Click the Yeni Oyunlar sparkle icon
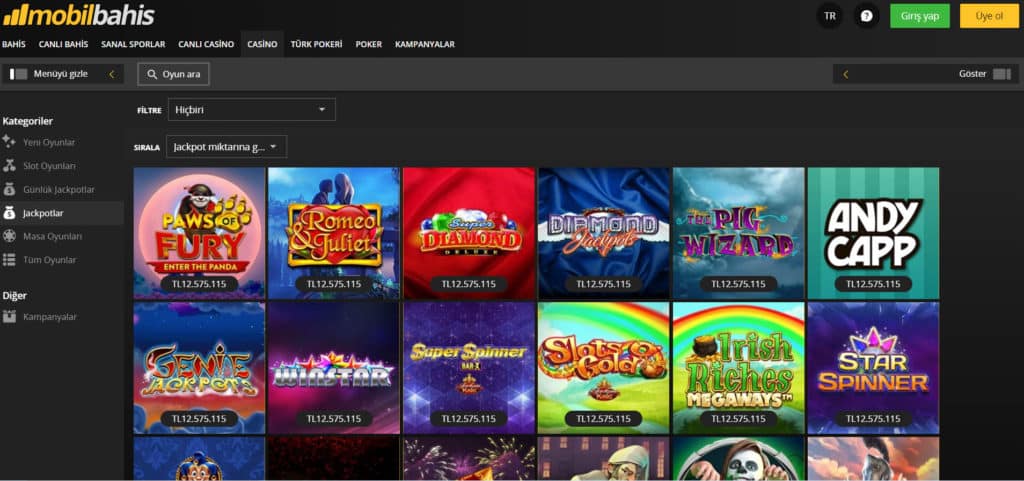Image resolution: width=1024 pixels, height=481 pixels. (x=9, y=142)
